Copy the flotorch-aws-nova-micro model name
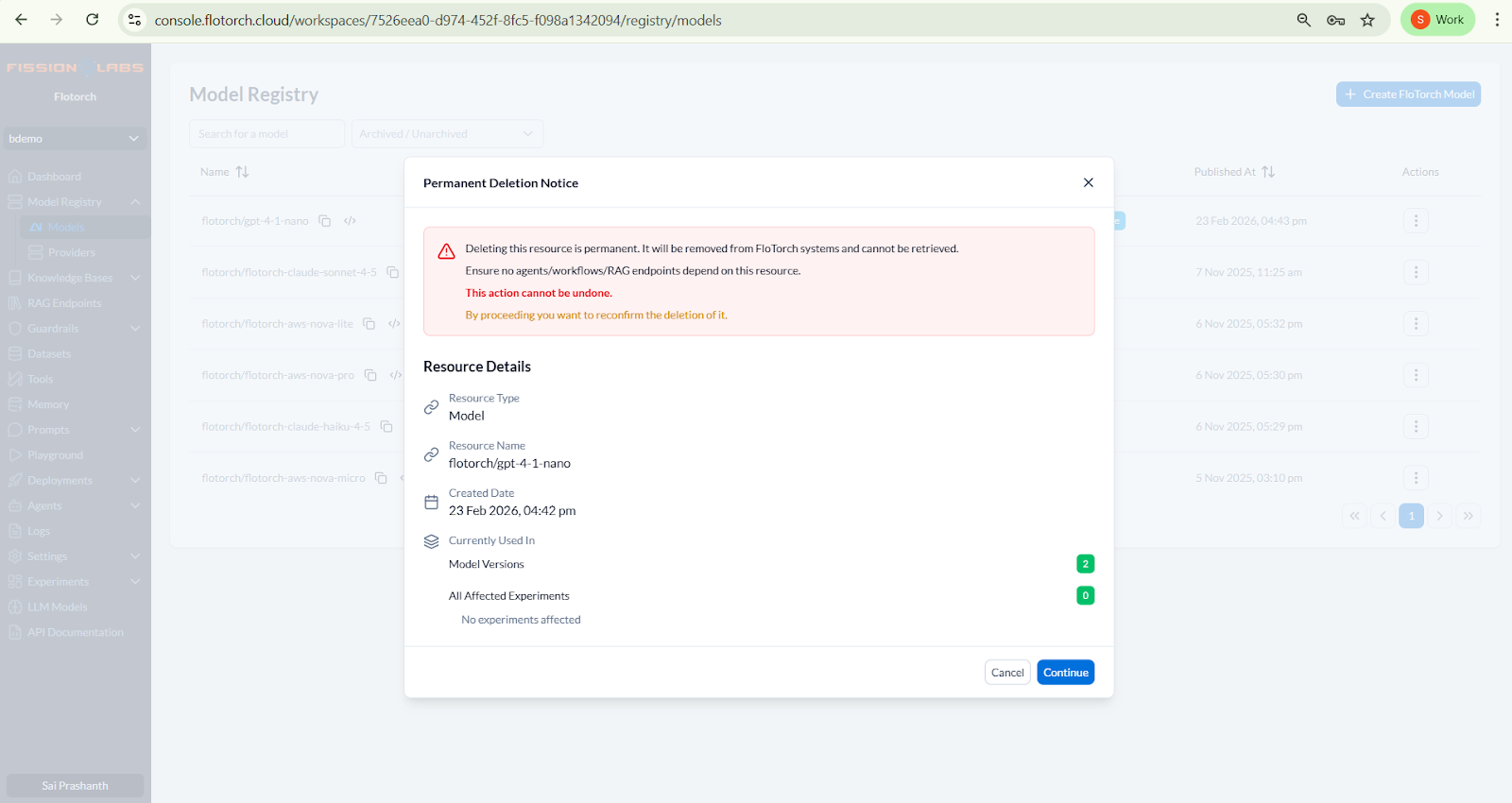This screenshot has width=1512, height=803. point(381,478)
